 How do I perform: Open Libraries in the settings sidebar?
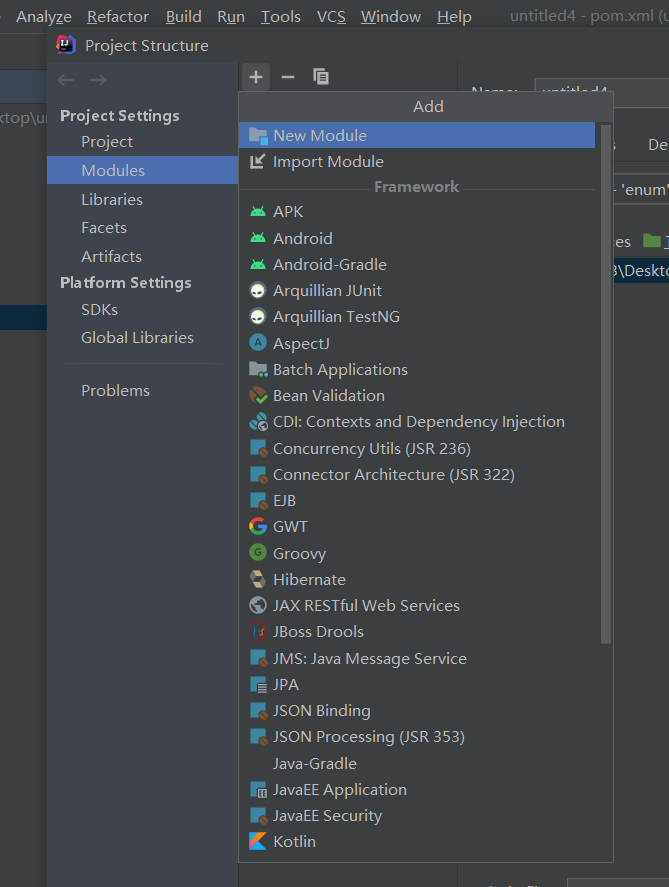click(112, 200)
